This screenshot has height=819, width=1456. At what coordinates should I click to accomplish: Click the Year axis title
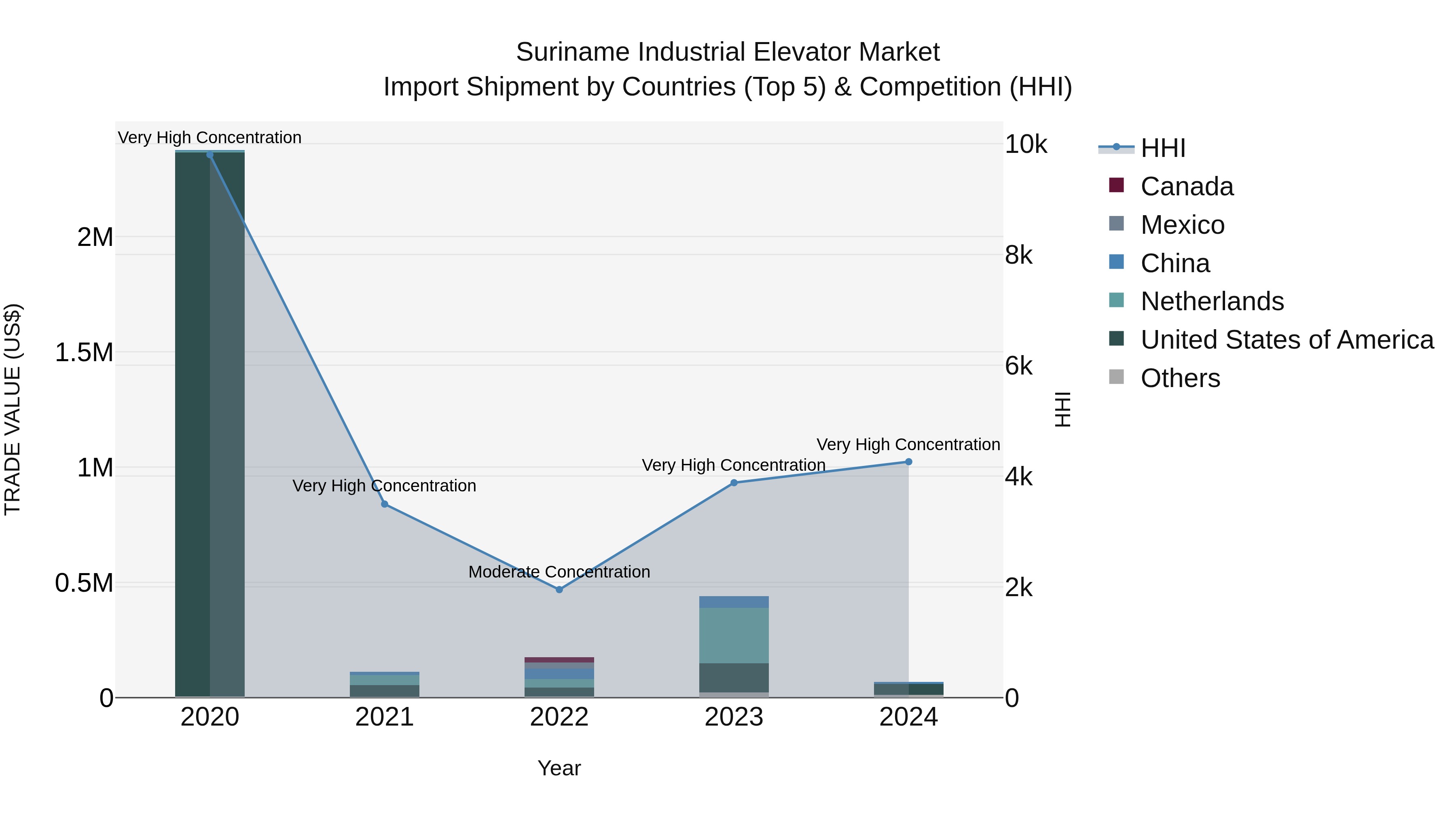click(559, 769)
